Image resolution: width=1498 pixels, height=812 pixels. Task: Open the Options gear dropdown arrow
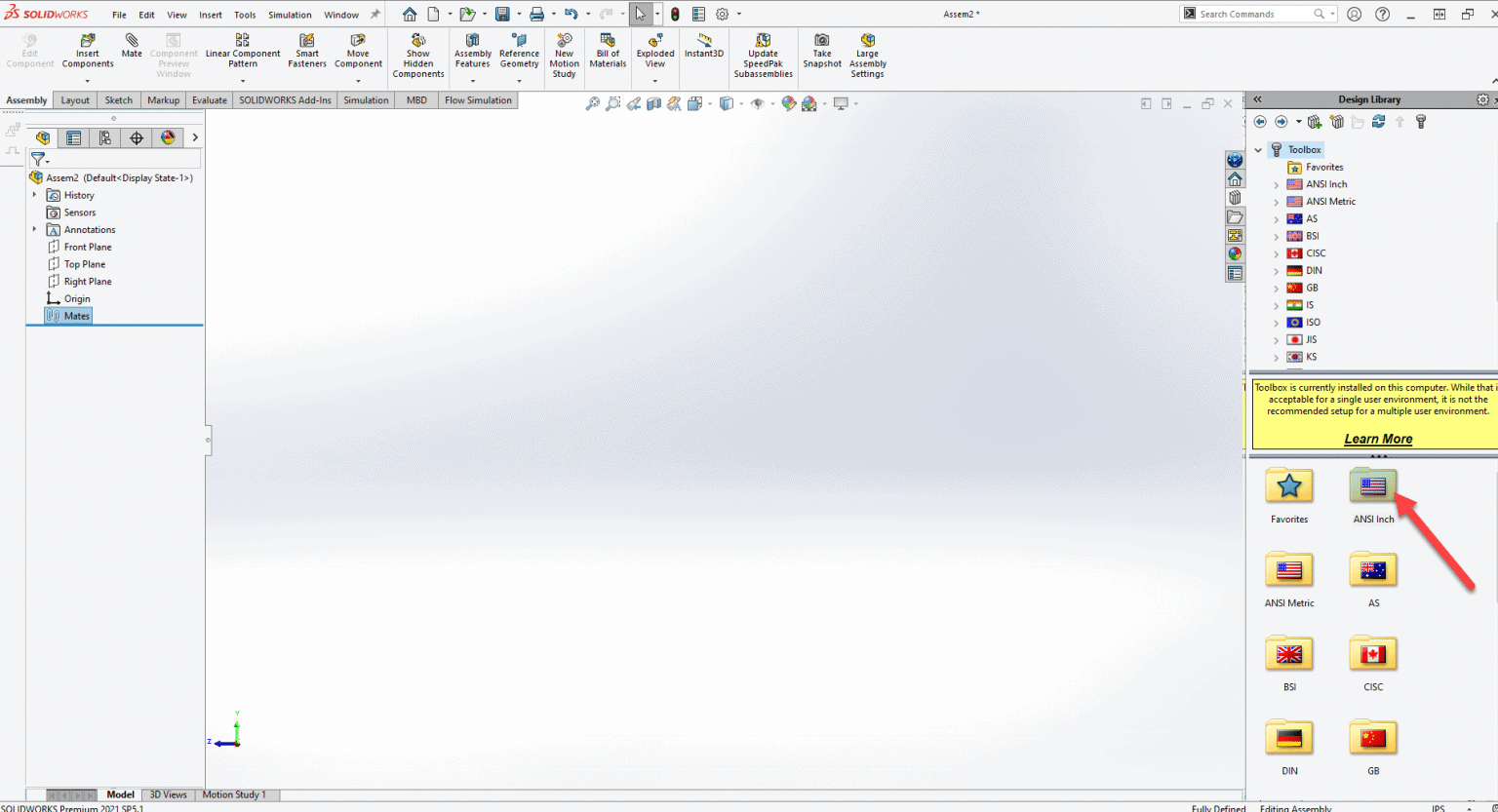click(x=738, y=15)
